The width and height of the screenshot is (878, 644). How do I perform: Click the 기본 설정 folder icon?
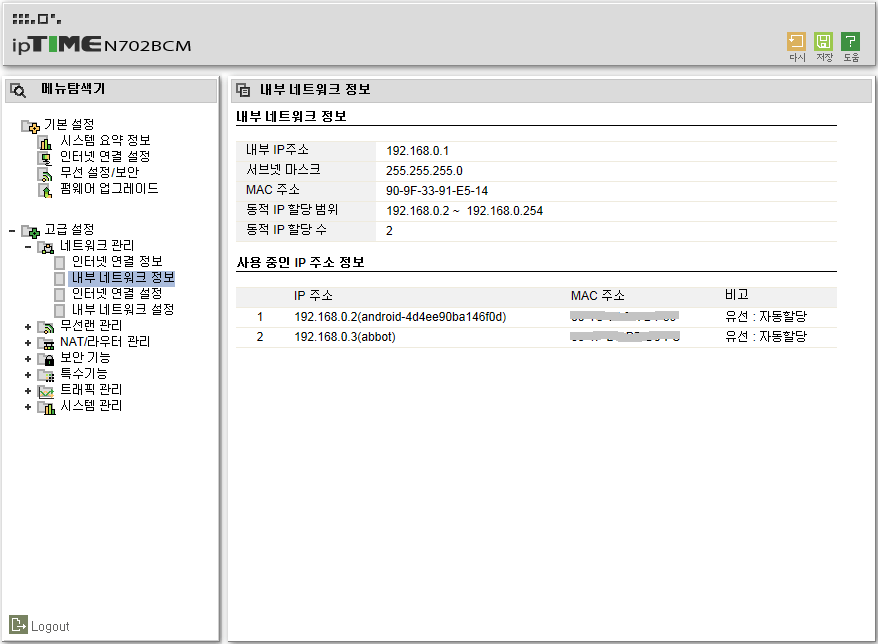tap(30, 127)
